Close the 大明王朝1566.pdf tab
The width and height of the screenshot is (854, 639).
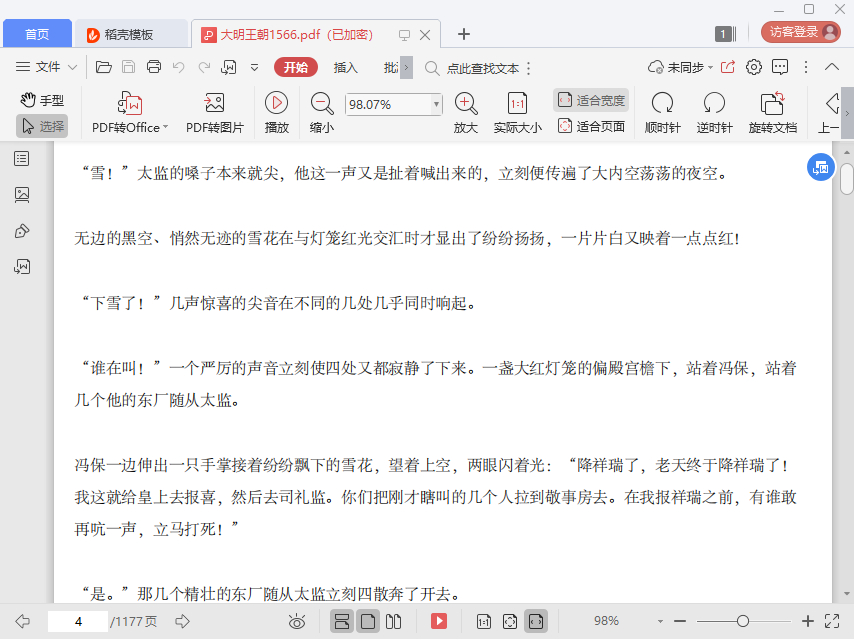point(425,35)
